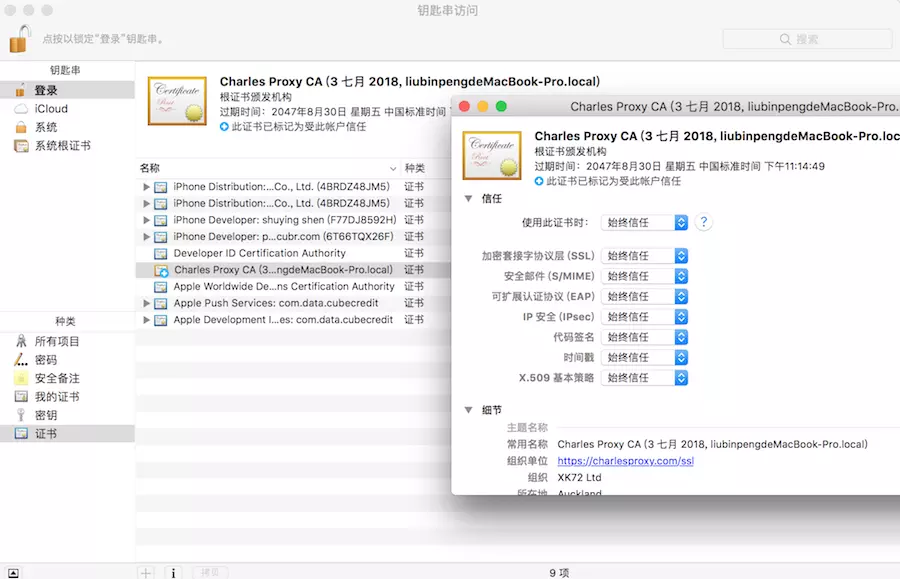
Task: Expand the Apple Push Services certificate row
Action: pyautogui.click(x=147, y=303)
